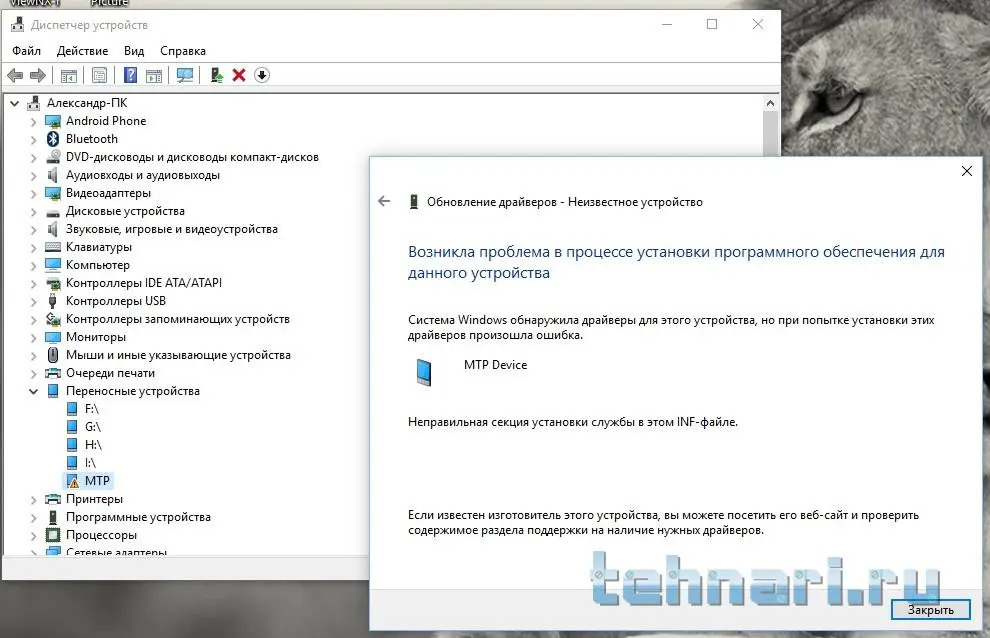Click the monitor scan hardware changes icon
The width and height of the screenshot is (990, 638).
pos(185,75)
